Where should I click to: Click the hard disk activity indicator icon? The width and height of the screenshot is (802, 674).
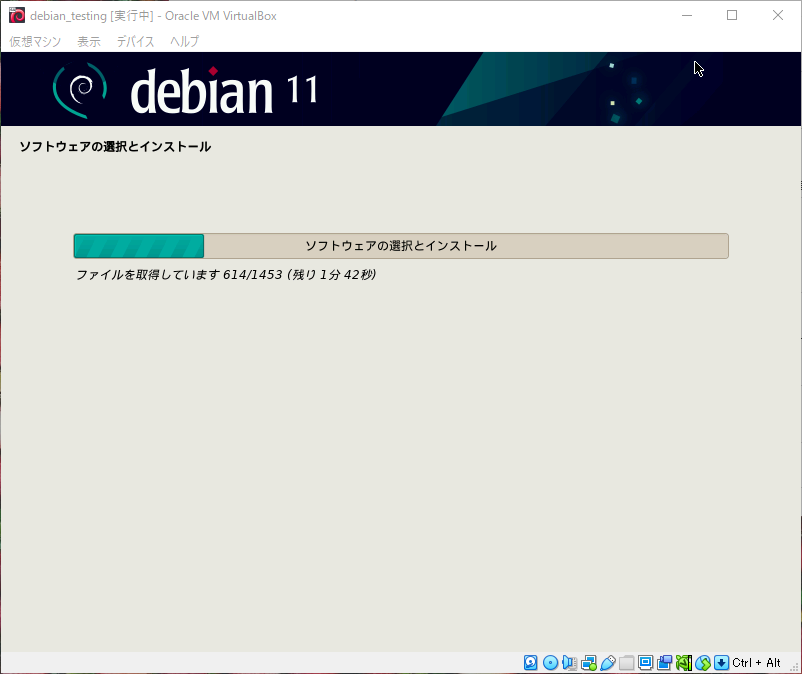pyautogui.click(x=530, y=663)
